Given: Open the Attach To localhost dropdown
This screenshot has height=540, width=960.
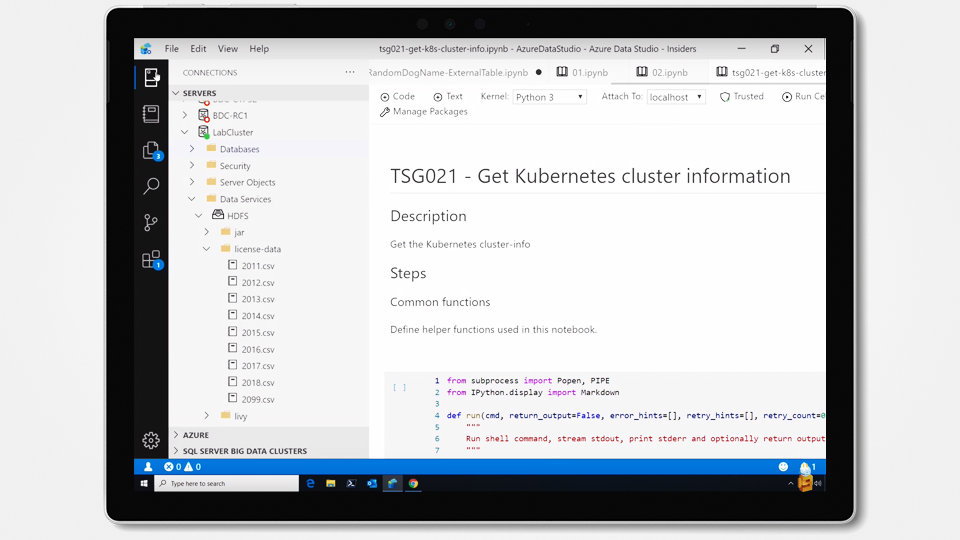Looking at the screenshot, I should coord(676,97).
